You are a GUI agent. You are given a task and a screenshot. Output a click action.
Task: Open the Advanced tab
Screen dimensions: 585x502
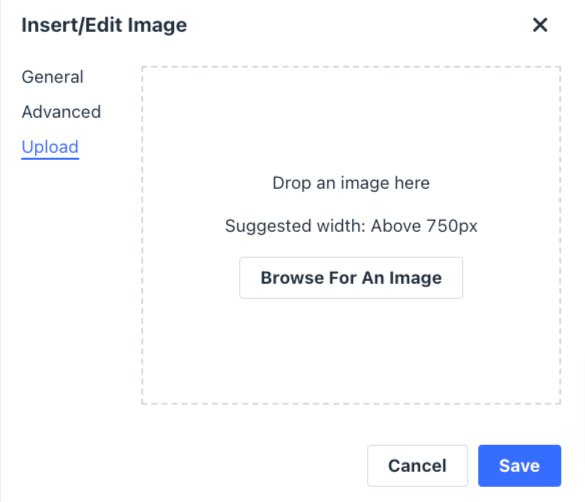click(61, 112)
